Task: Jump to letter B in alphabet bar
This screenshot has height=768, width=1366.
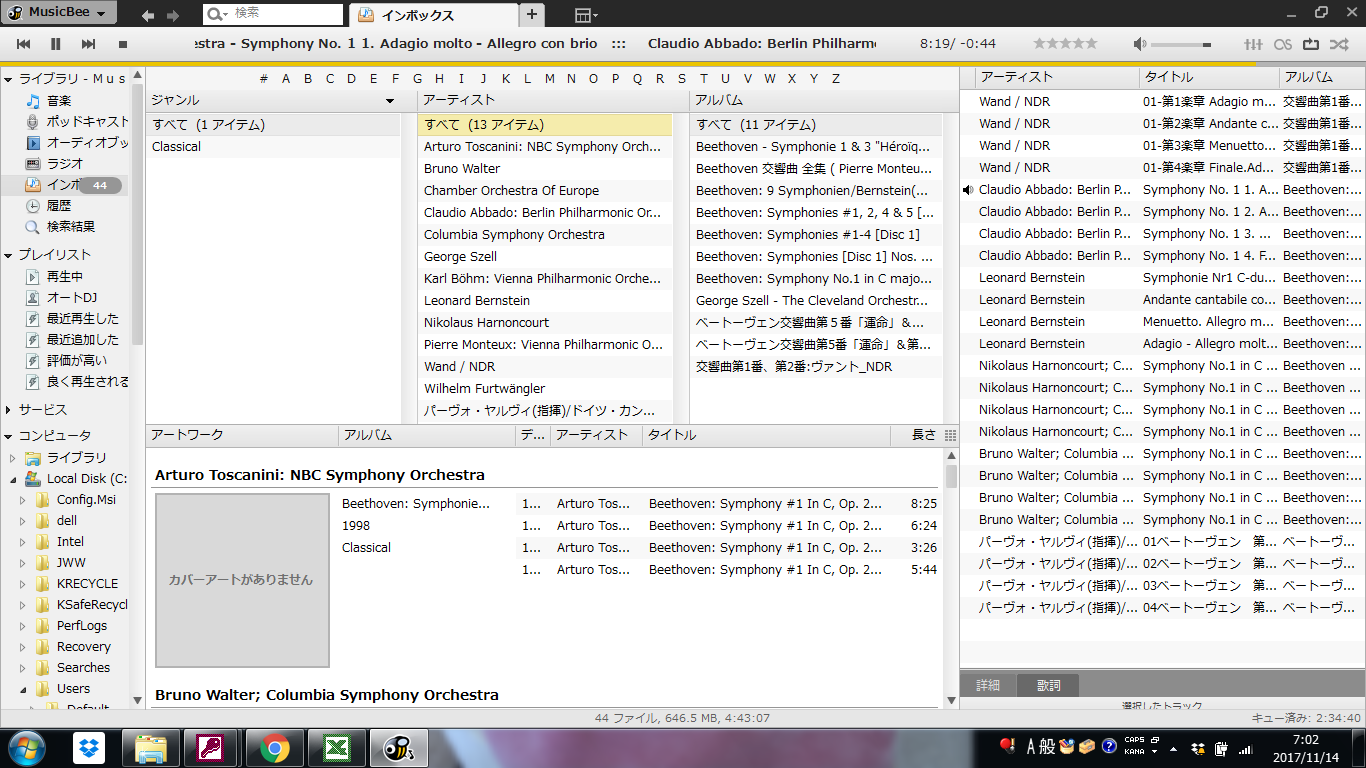Action: [x=308, y=79]
